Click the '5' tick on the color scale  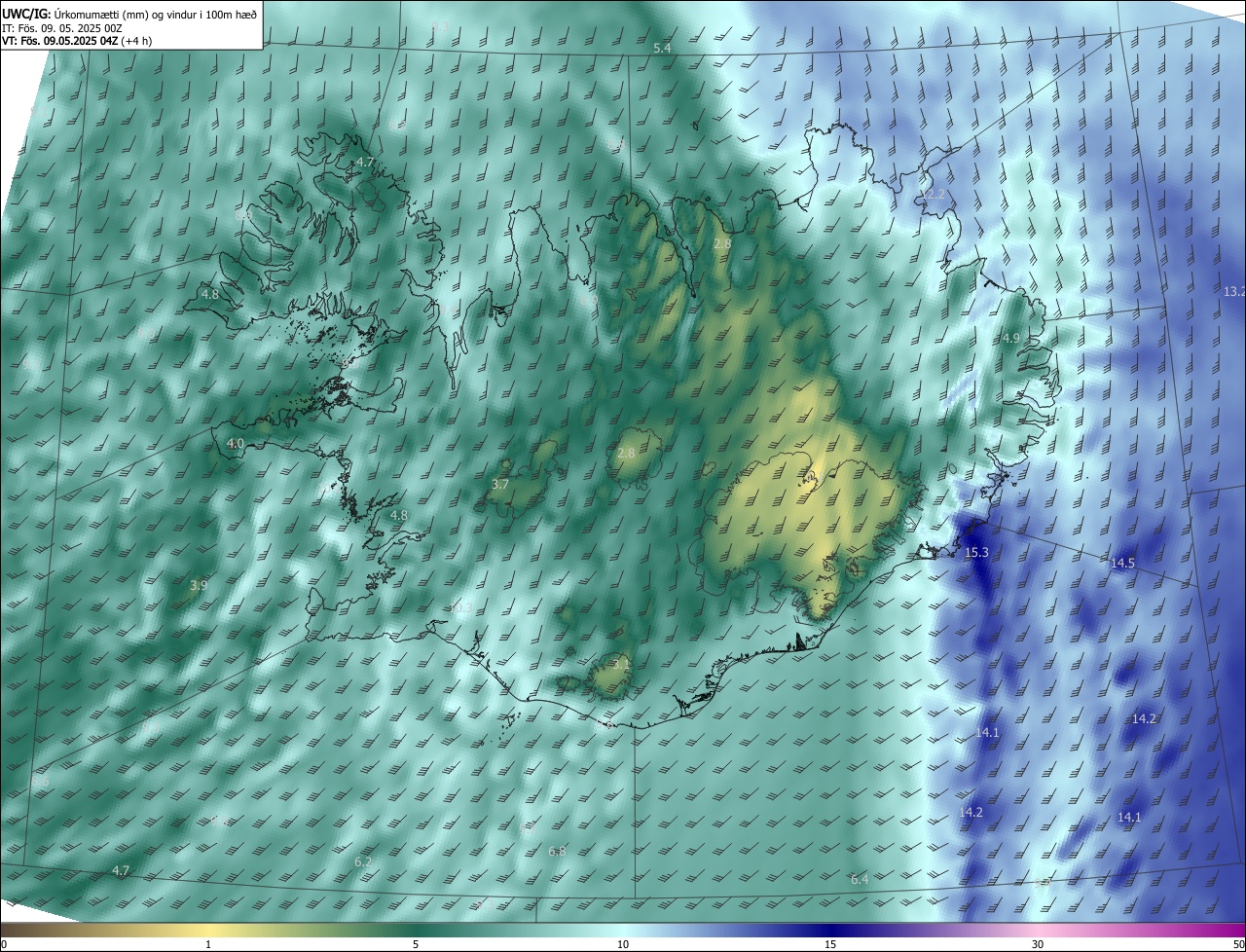pos(416,944)
